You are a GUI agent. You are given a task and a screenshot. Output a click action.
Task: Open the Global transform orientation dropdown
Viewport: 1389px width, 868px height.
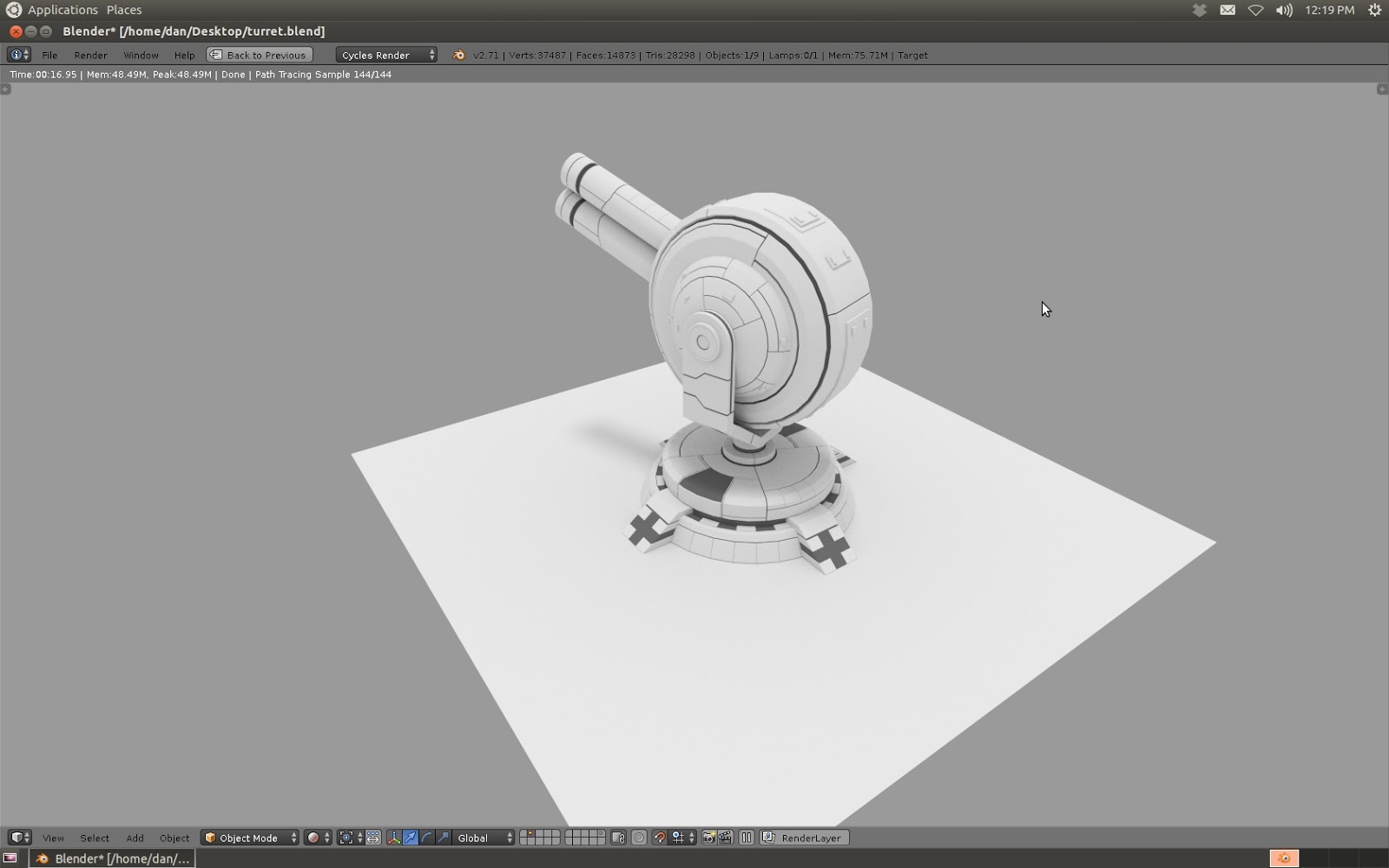[476, 838]
